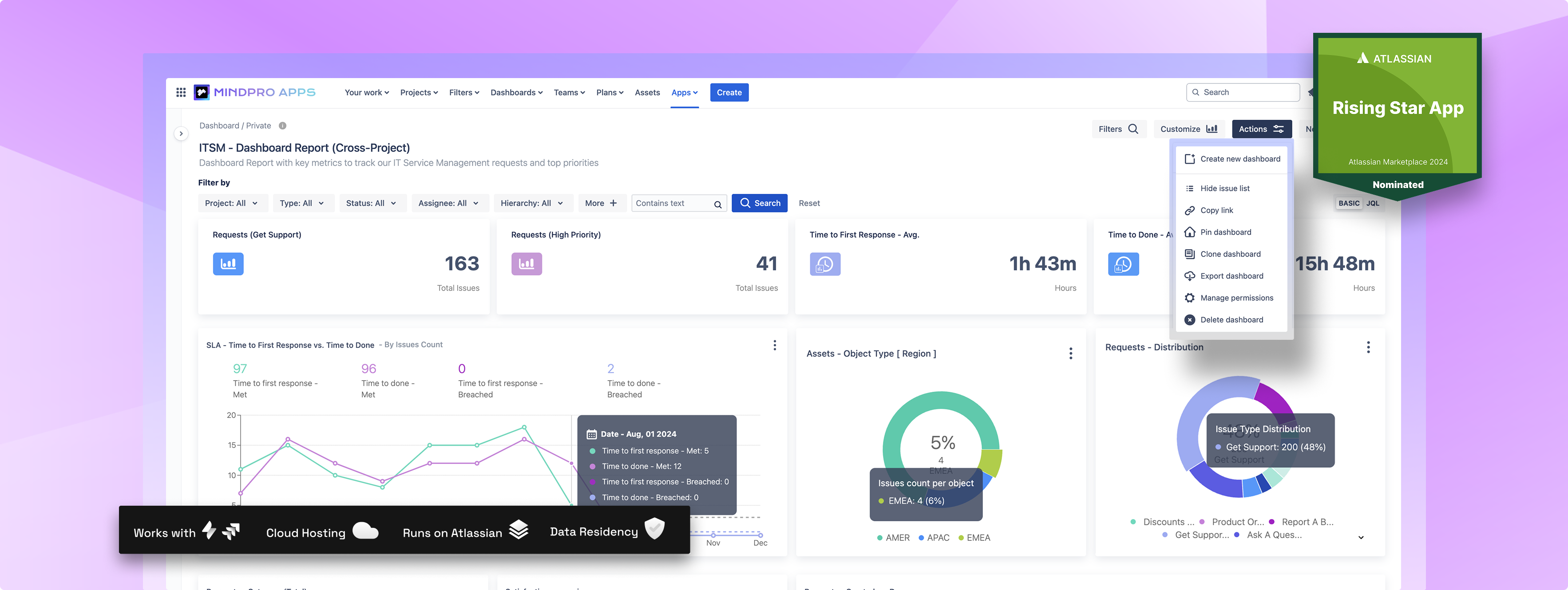
Task: Click the Clone dashboard icon
Action: [x=1189, y=254]
